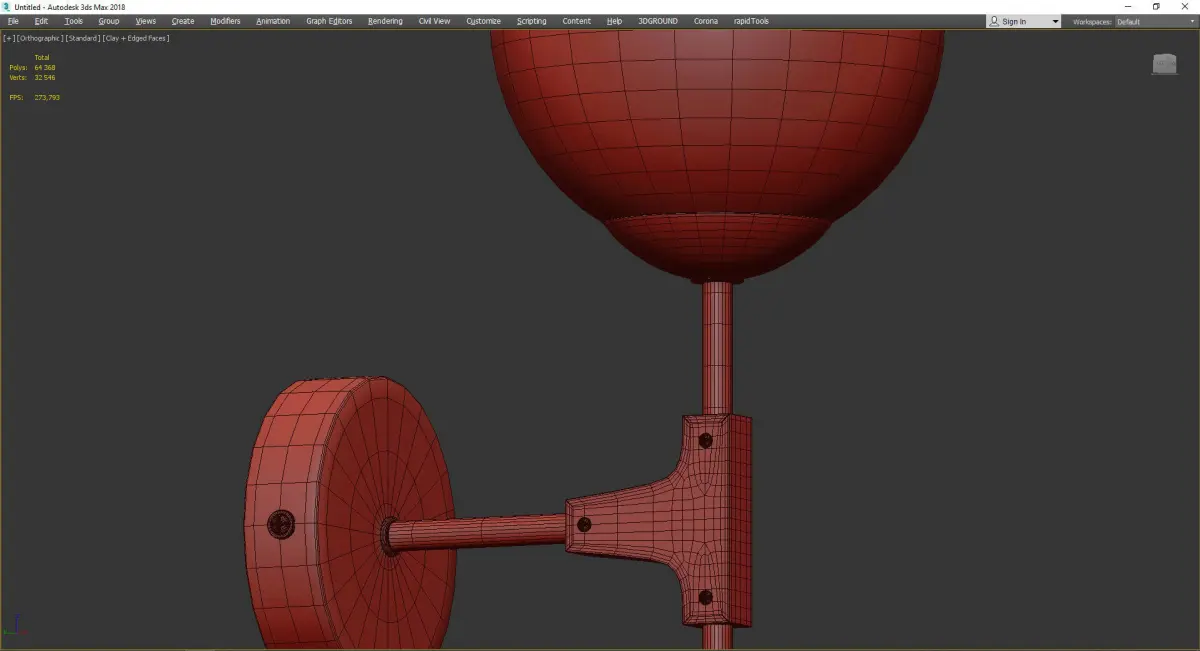The image size is (1200, 651).
Task: Open the 3DGROUND menu
Action: (x=657, y=21)
